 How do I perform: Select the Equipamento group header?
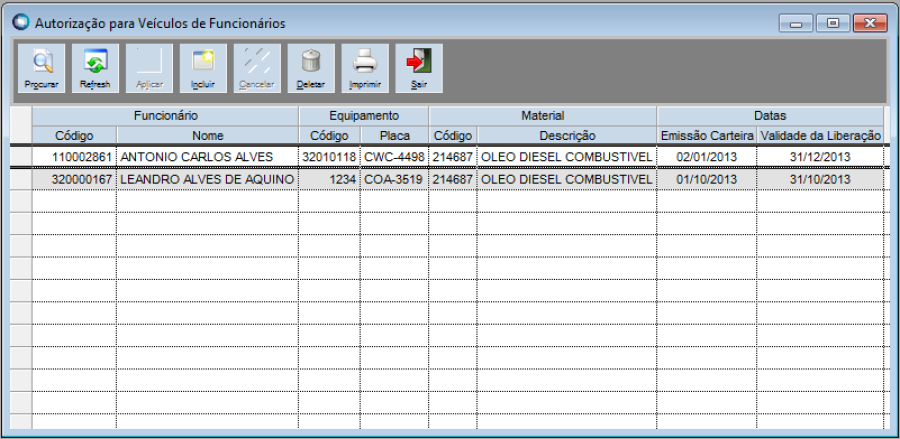(x=364, y=116)
